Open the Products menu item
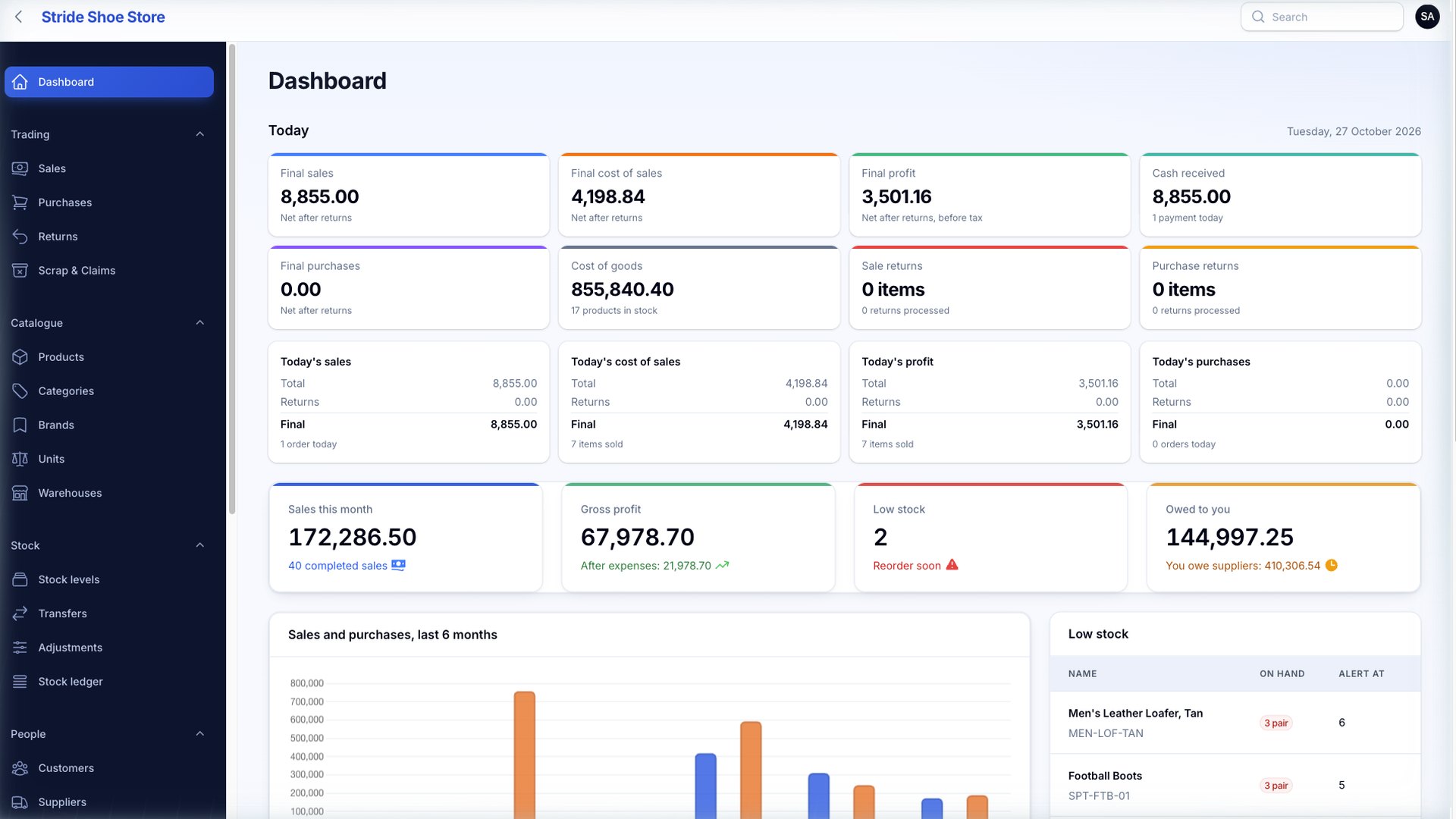 pyautogui.click(x=109, y=357)
